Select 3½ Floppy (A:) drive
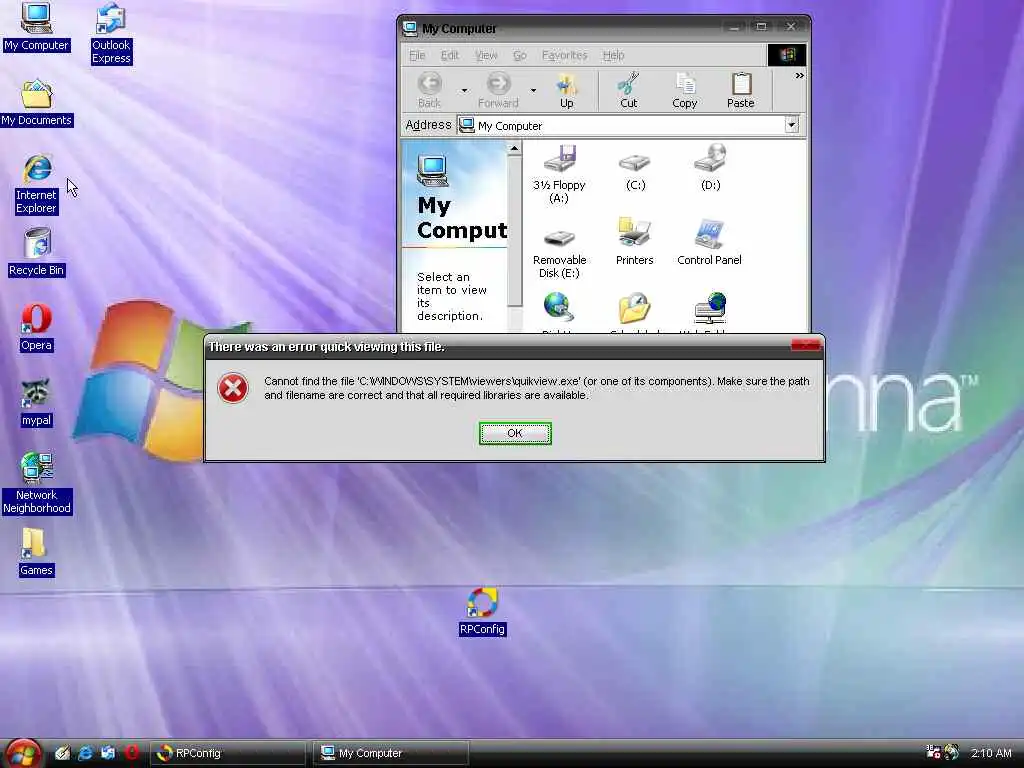This screenshot has width=1024, height=768. [x=559, y=174]
